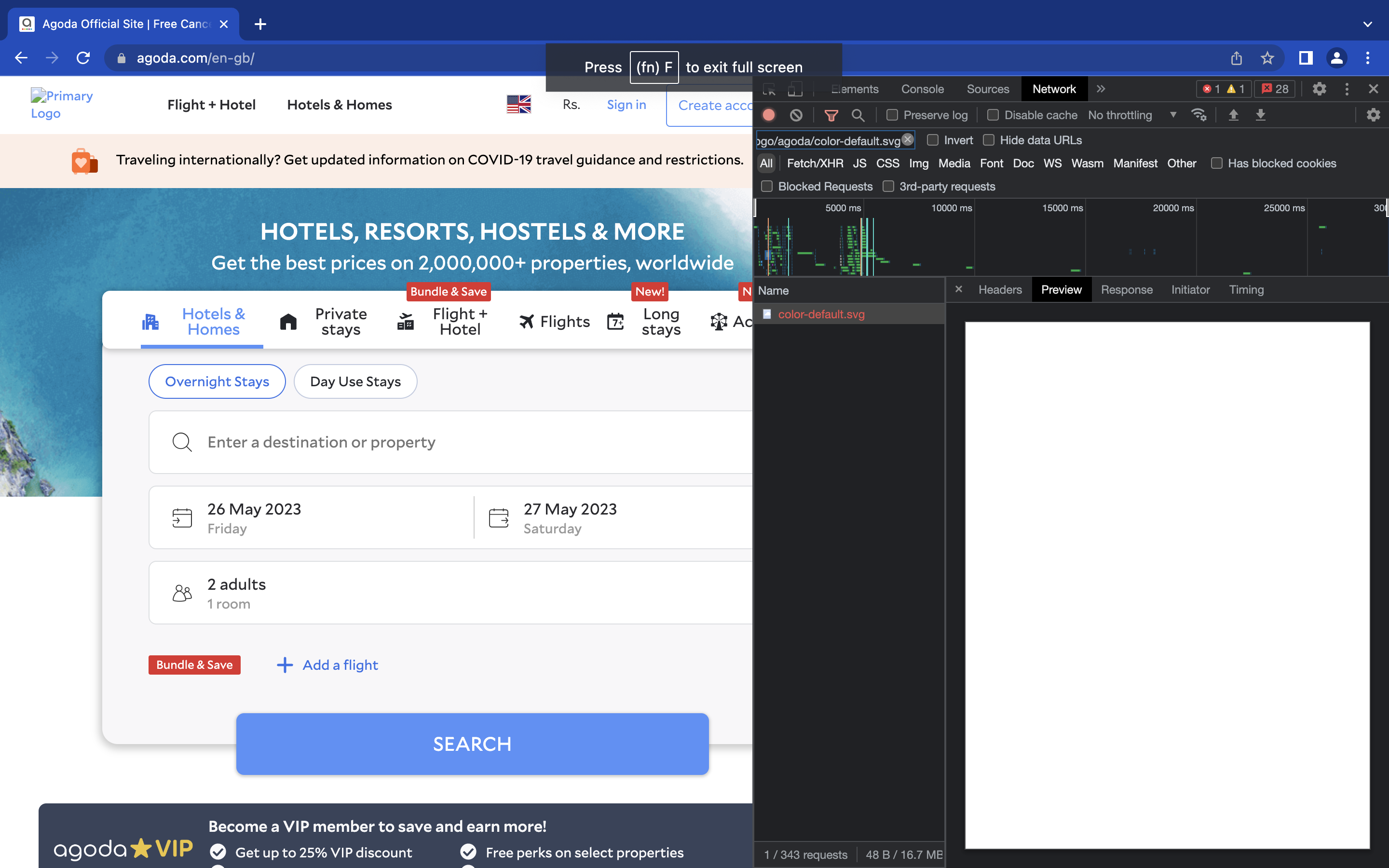The width and height of the screenshot is (1389, 868).
Task: Filter requests by Img type
Action: click(918, 163)
